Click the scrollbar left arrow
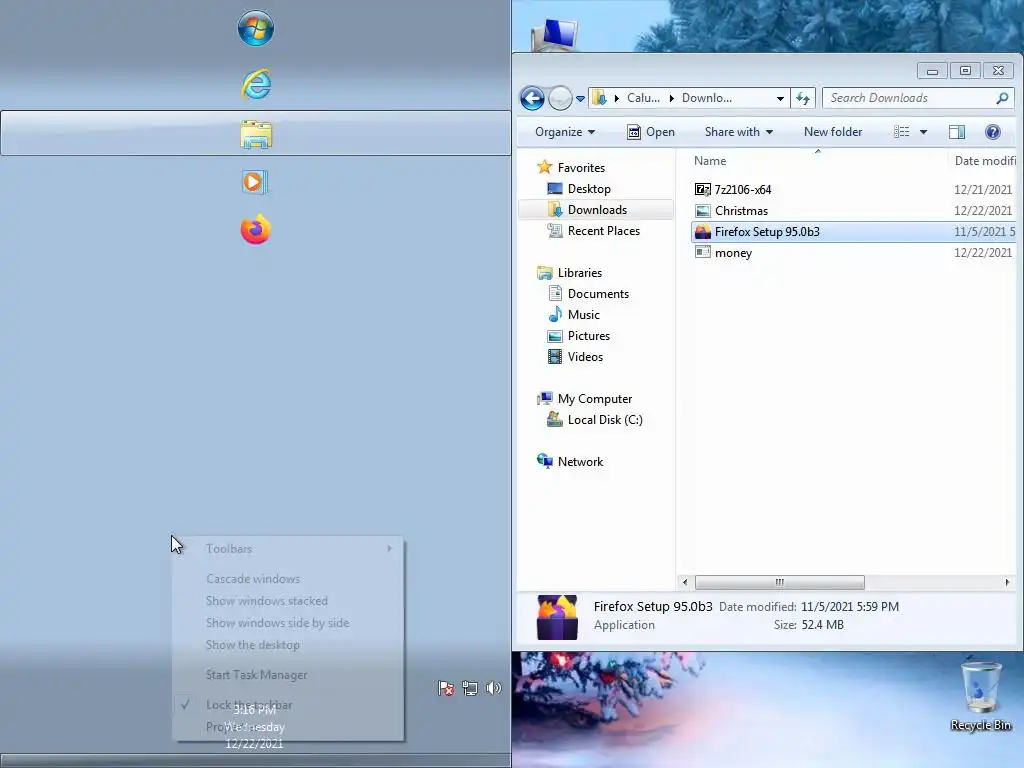1024x768 pixels. tap(684, 582)
